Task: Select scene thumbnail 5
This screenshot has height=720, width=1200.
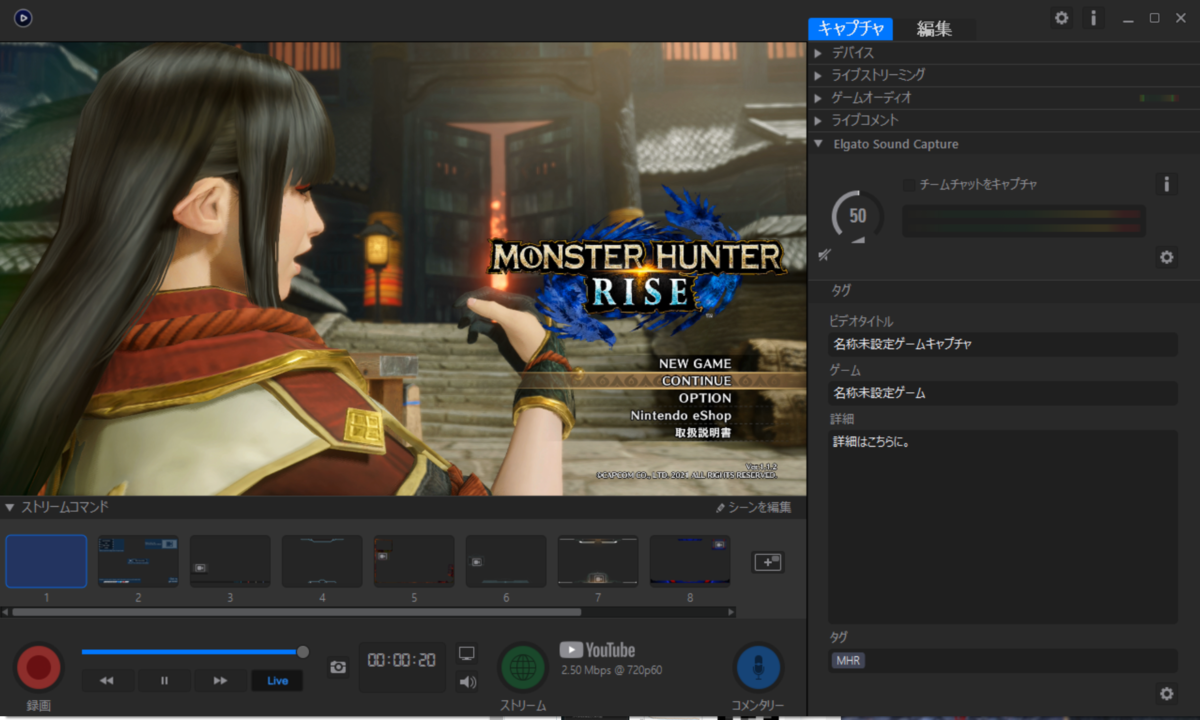Action: pos(414,561)
